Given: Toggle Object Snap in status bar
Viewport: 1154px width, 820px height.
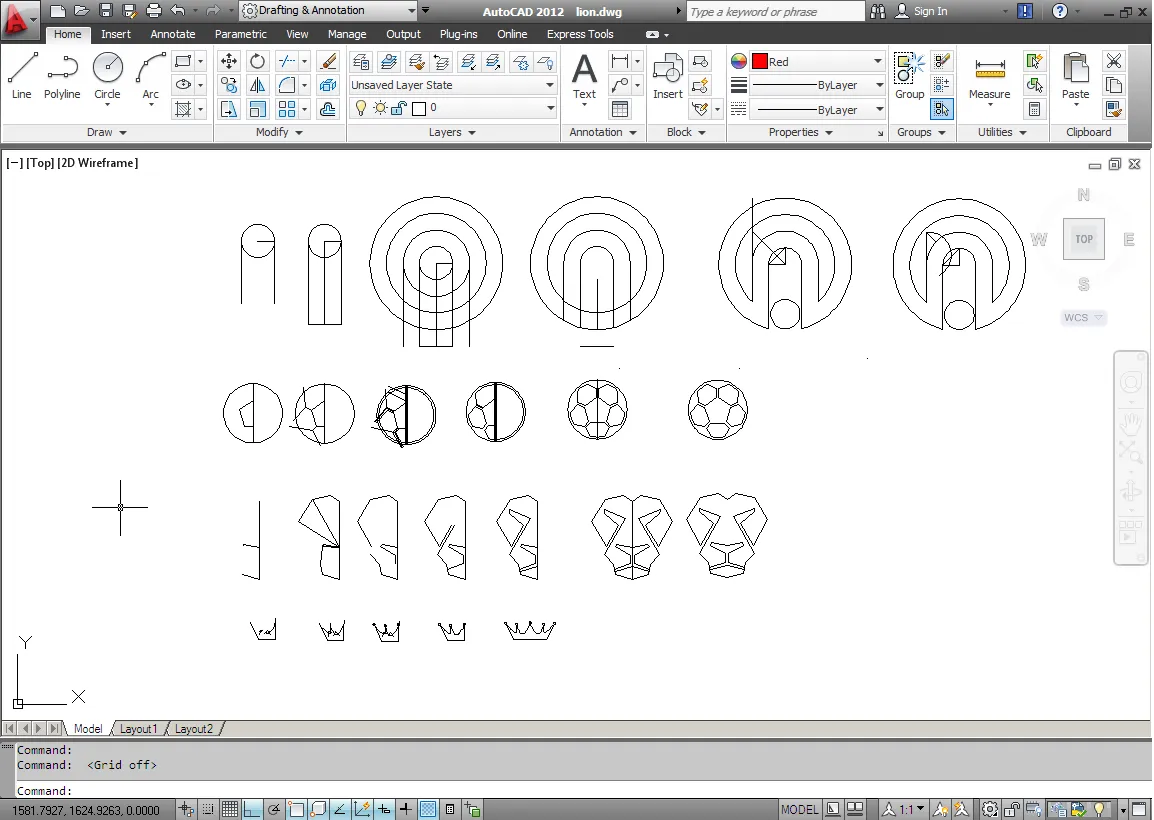Looking at the screenshot, I should [x=296, y=810].
